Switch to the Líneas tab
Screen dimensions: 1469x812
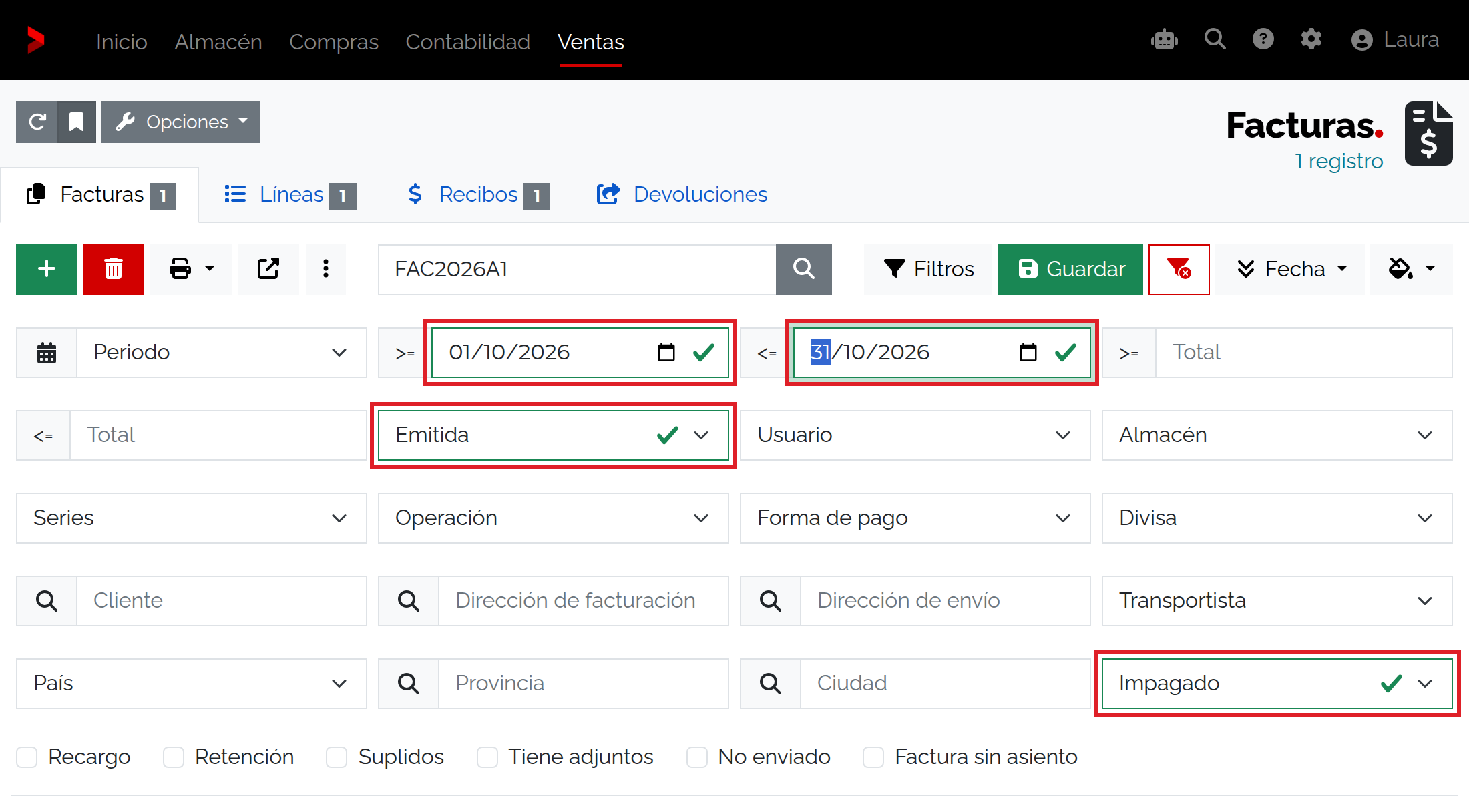click(290, 194)
